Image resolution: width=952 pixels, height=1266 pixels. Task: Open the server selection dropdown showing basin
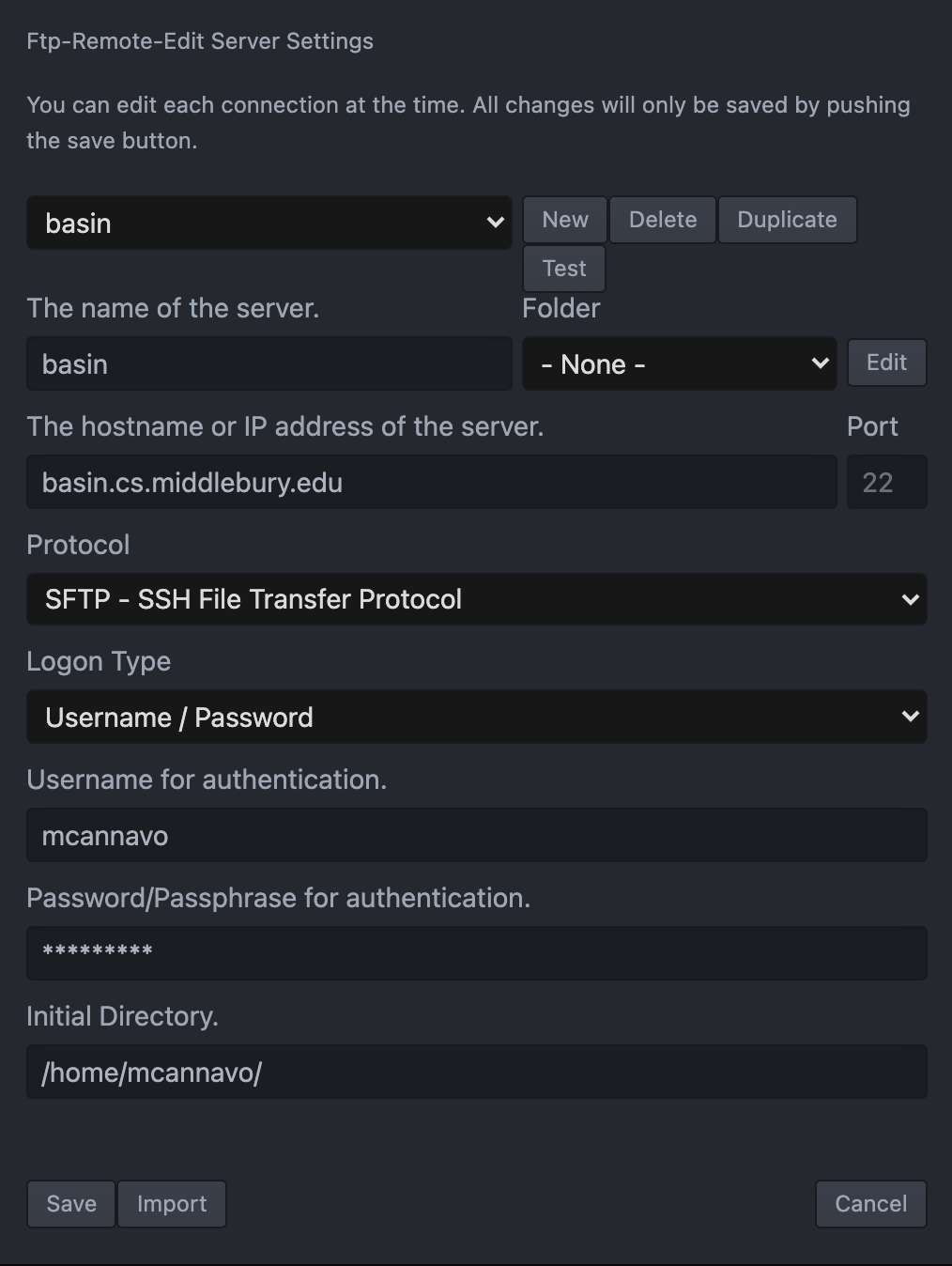(269, 223)
